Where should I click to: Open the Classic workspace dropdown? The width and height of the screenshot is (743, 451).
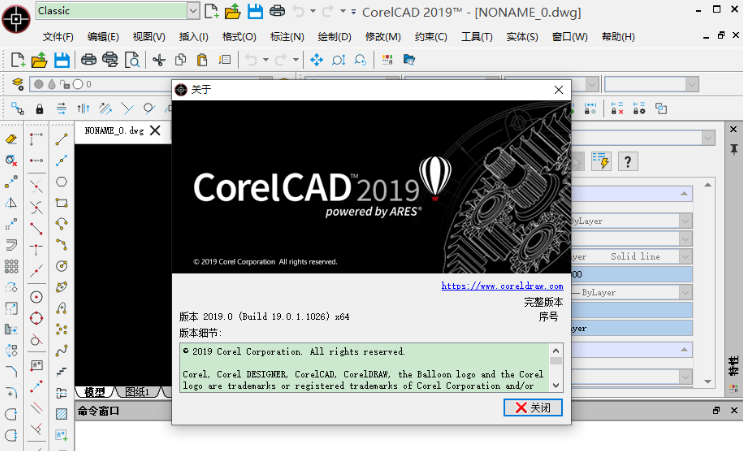coord(193,11)
